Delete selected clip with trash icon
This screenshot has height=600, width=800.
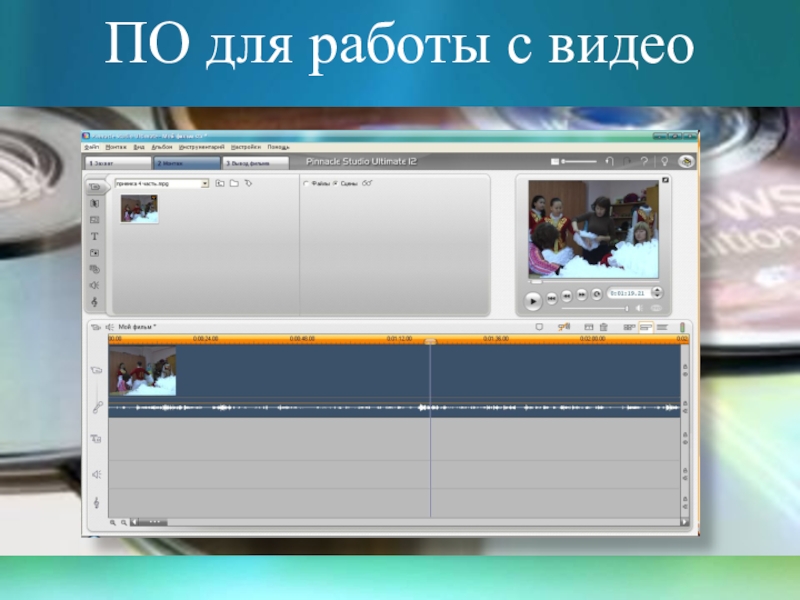coord(604,327)
